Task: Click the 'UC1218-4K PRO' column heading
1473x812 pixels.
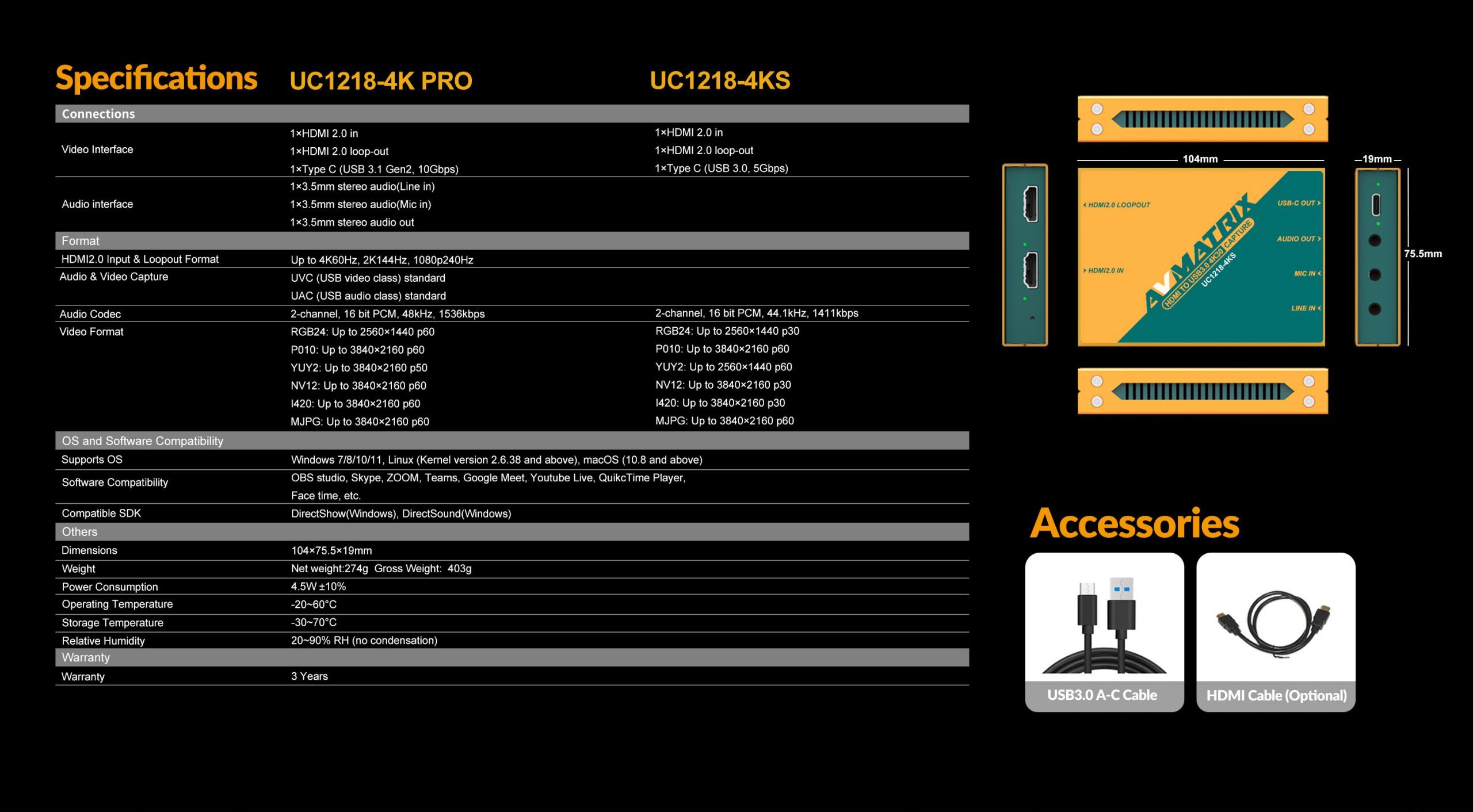Action: tap(381, 81)
